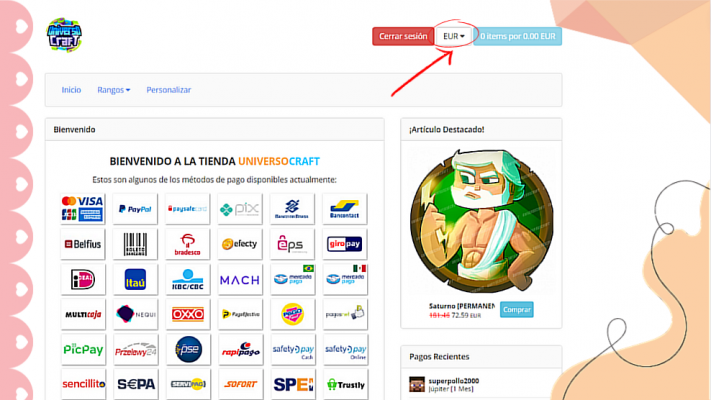
Task: Select the OXXO payment icon
Action: point(188,314)
